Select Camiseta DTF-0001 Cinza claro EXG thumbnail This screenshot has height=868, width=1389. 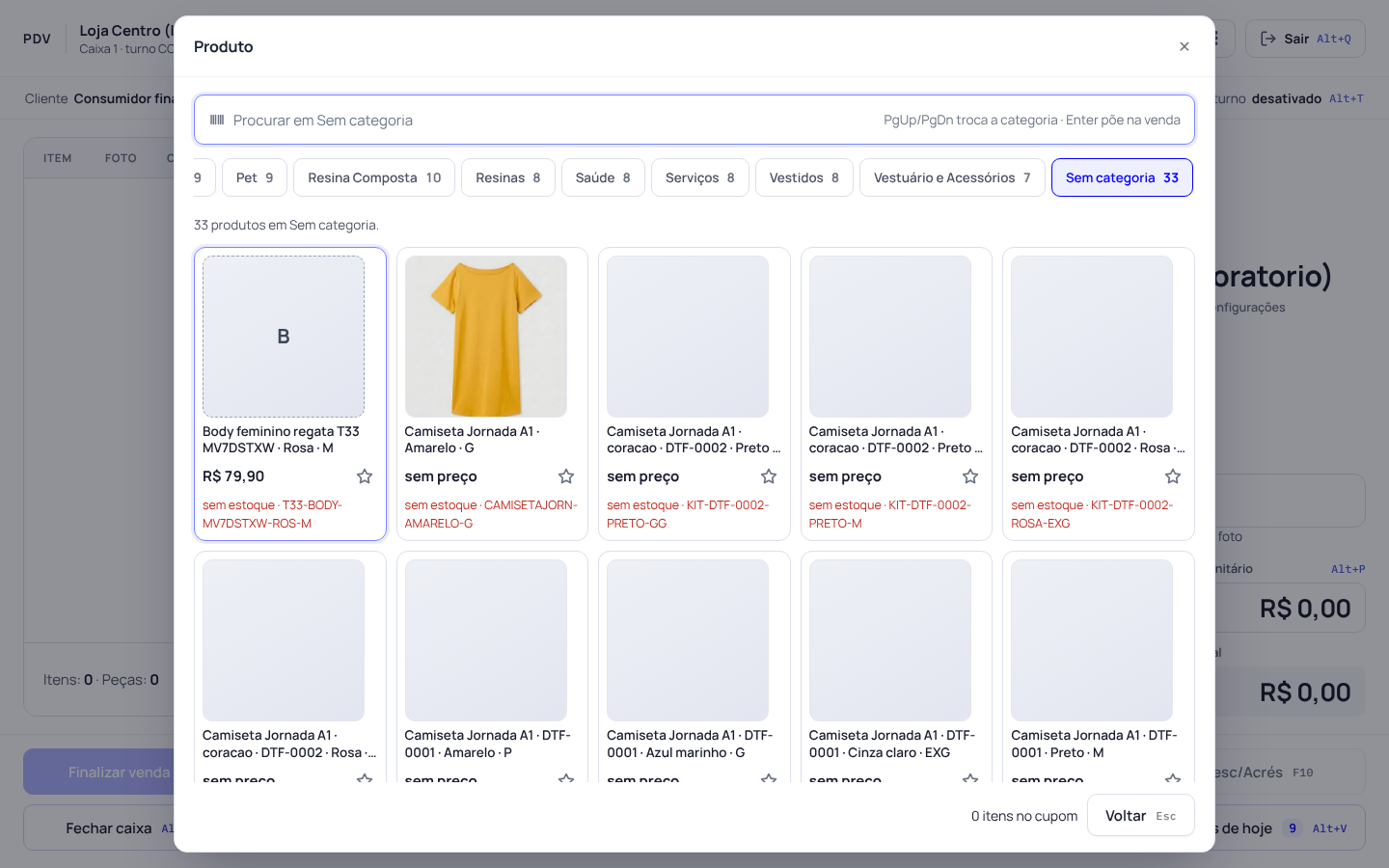(890, 640)
